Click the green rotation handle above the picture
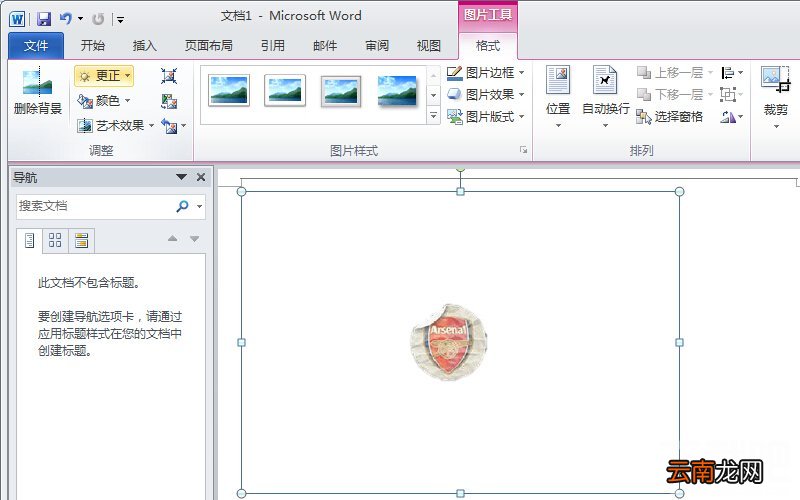 [460, 167]
